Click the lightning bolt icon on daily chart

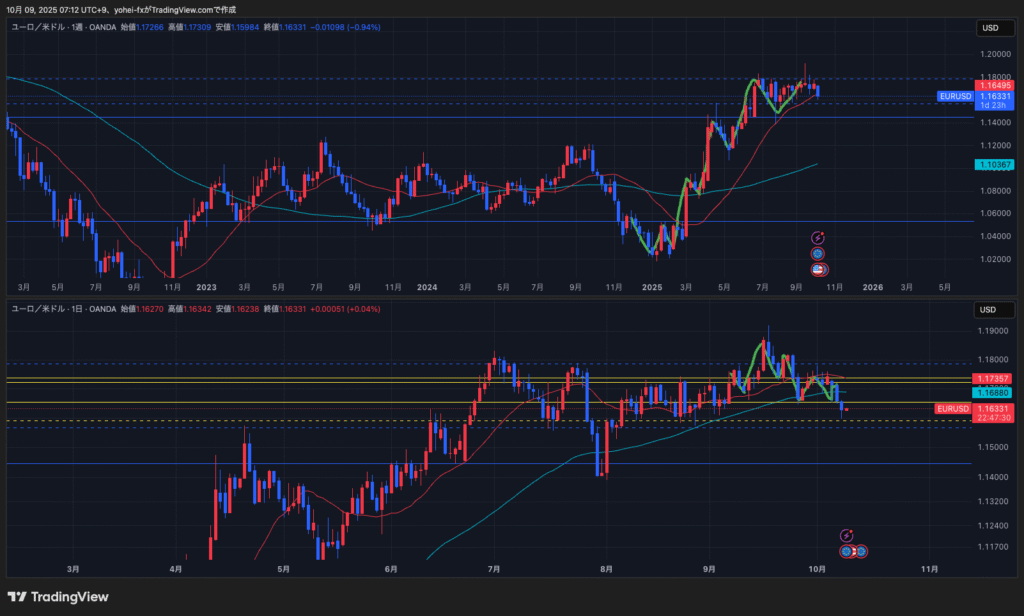click(846, 536)
